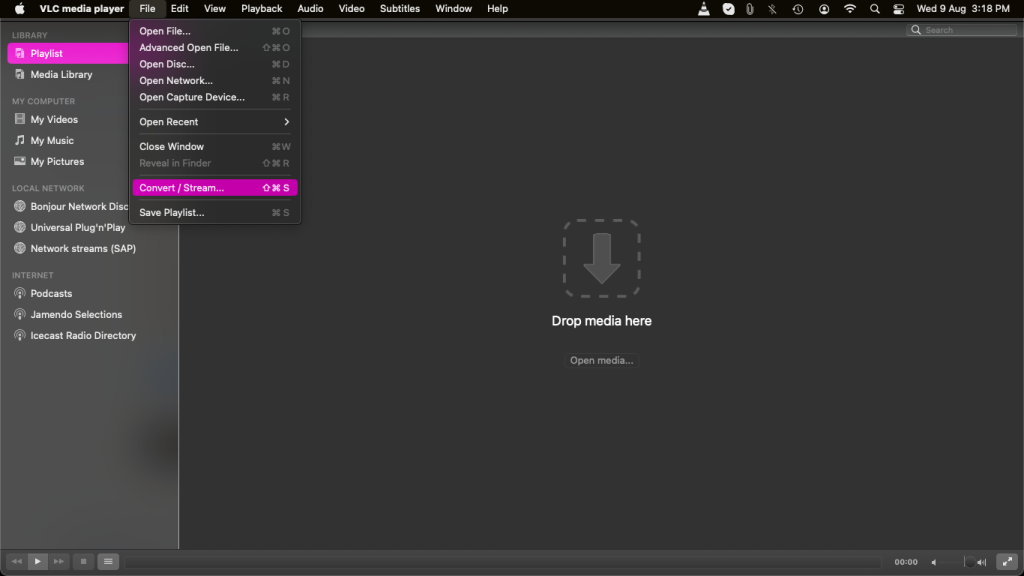Open Control Center in menu bar
The image size is (1024, 576).
click(x=899, y=8)
